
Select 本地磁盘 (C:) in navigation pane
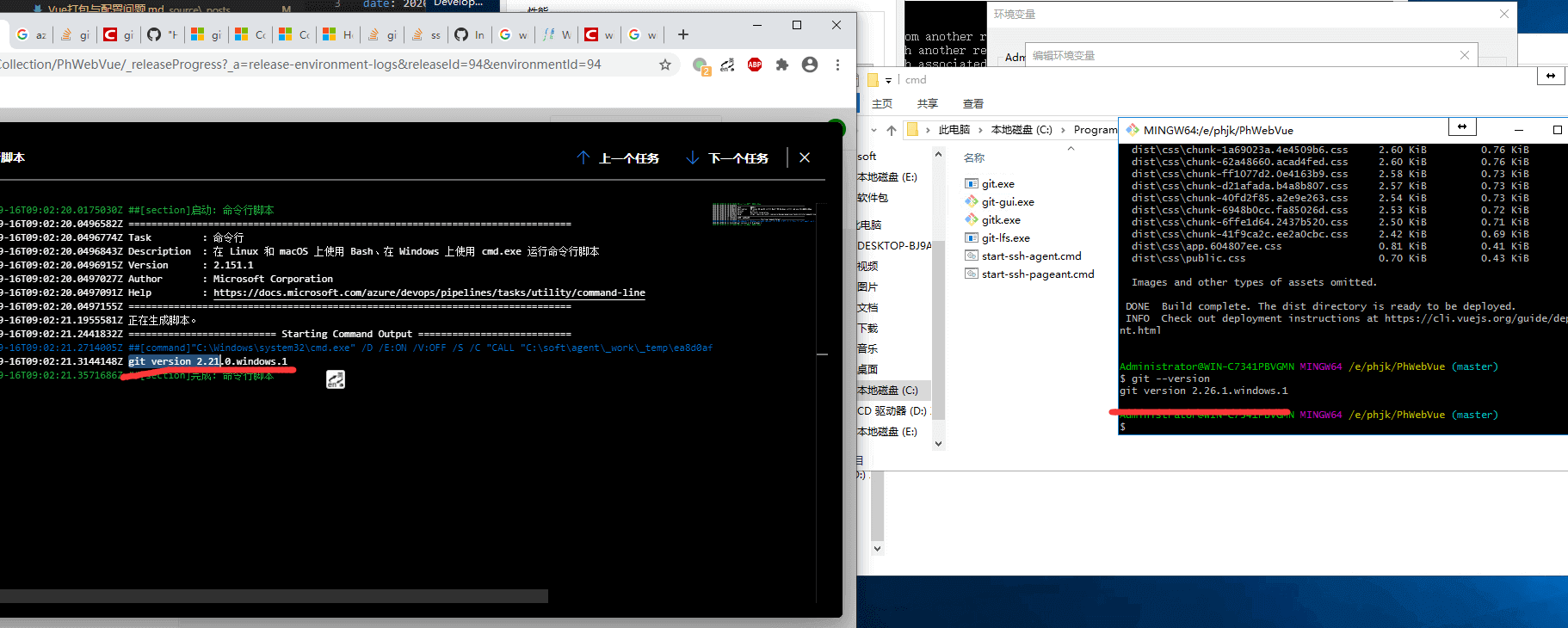coord(887,391)
